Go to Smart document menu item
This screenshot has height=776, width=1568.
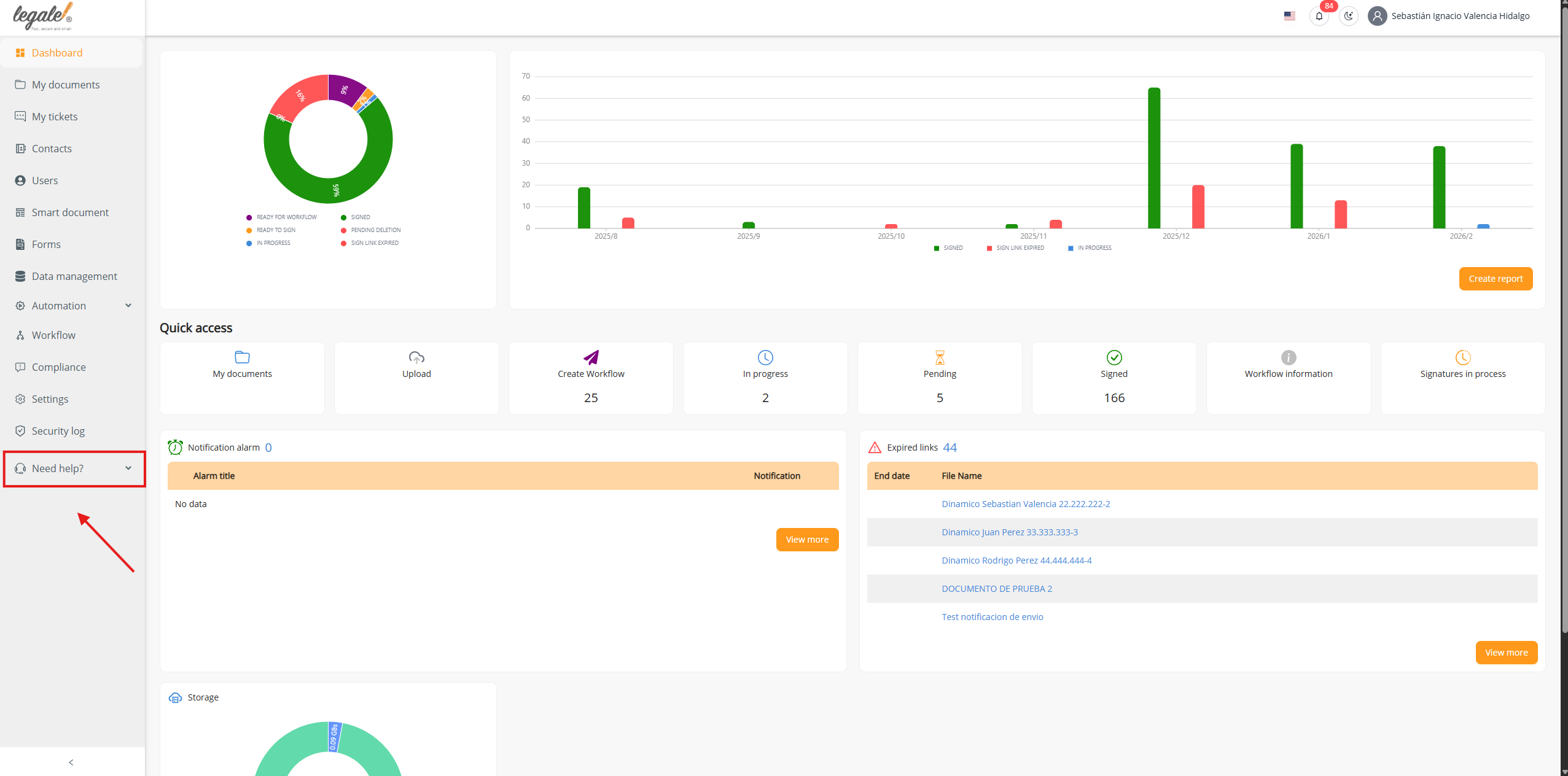coord(70,212)
